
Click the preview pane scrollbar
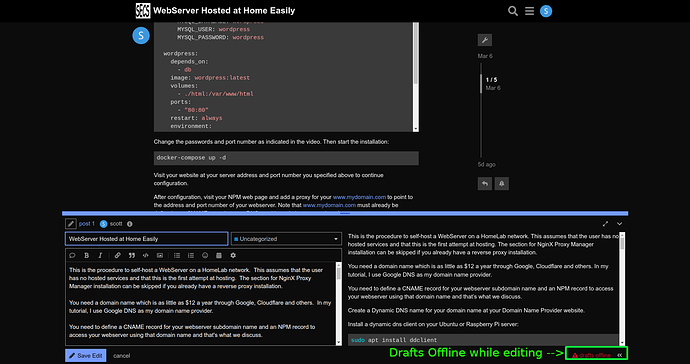622,289
